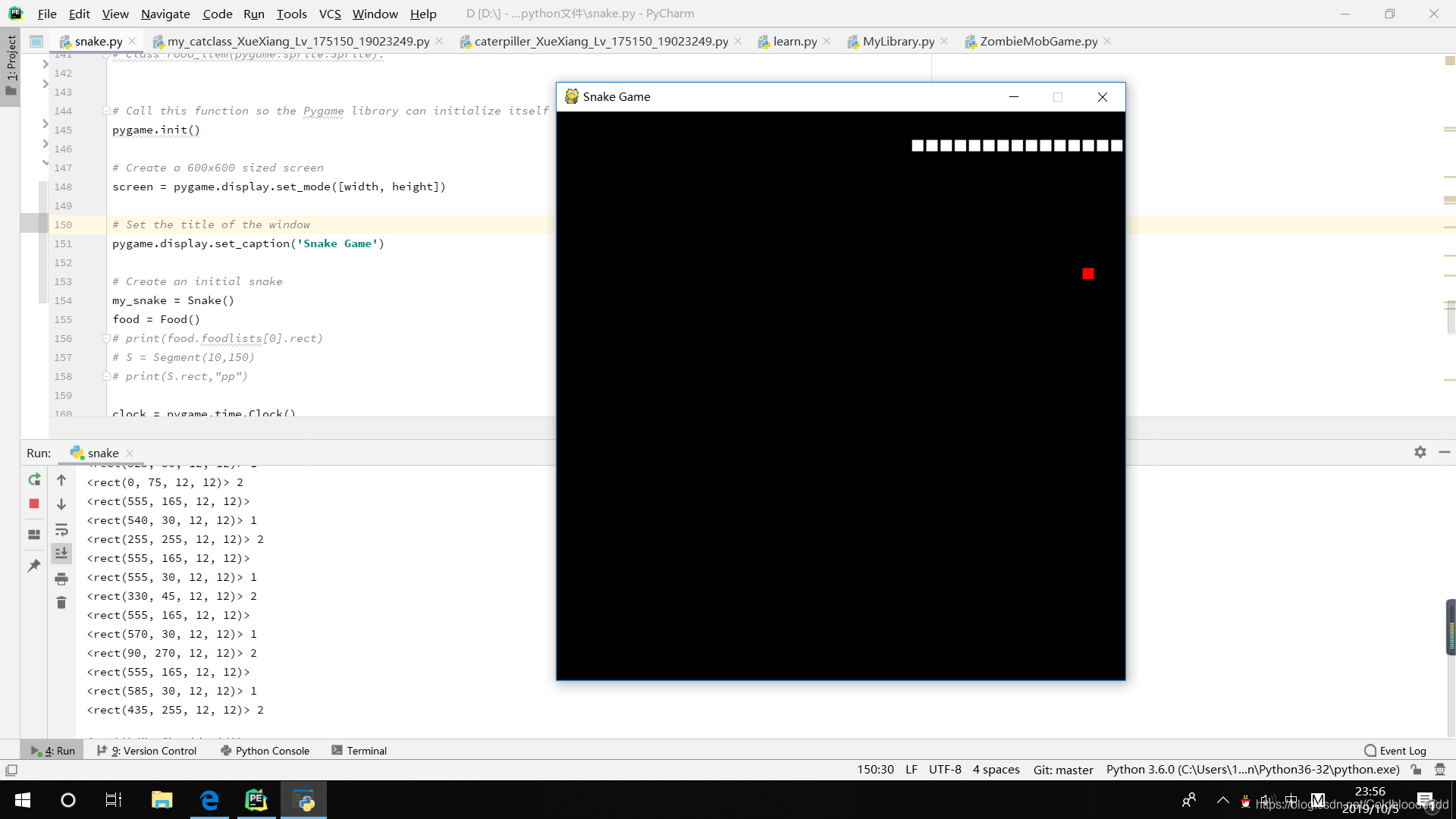The height and width of the screenshot is (819, 1456).
Task: Rerun the snake script
Action: coord(34,480)
